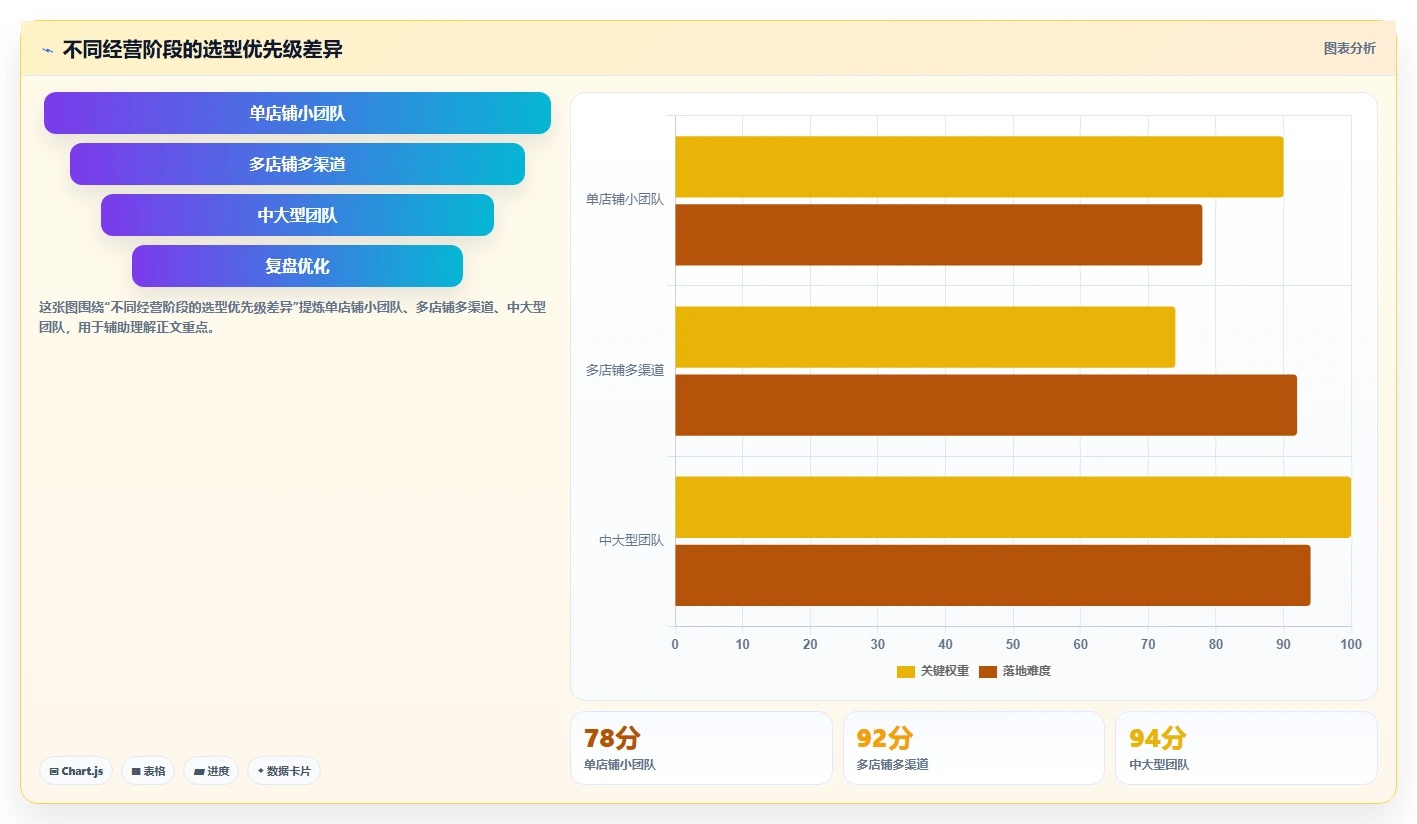
Task: Click the description paragraph under the funnel
Action: tap(292, 317)
